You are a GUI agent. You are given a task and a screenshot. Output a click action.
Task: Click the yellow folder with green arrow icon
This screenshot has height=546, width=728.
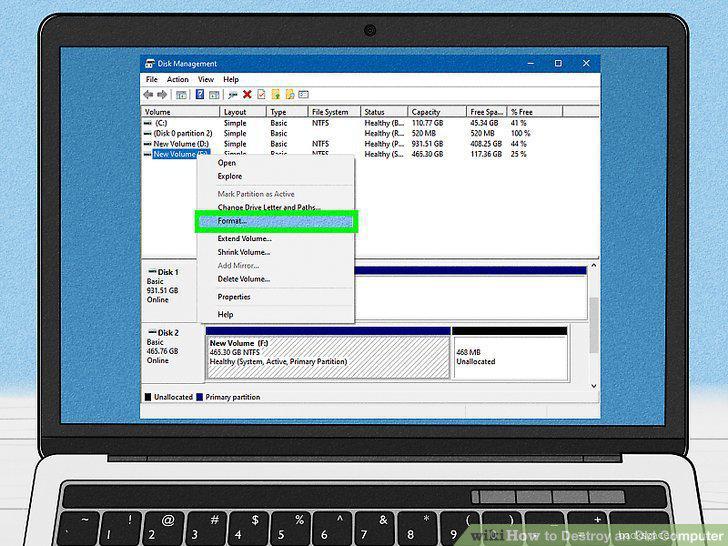276,95
